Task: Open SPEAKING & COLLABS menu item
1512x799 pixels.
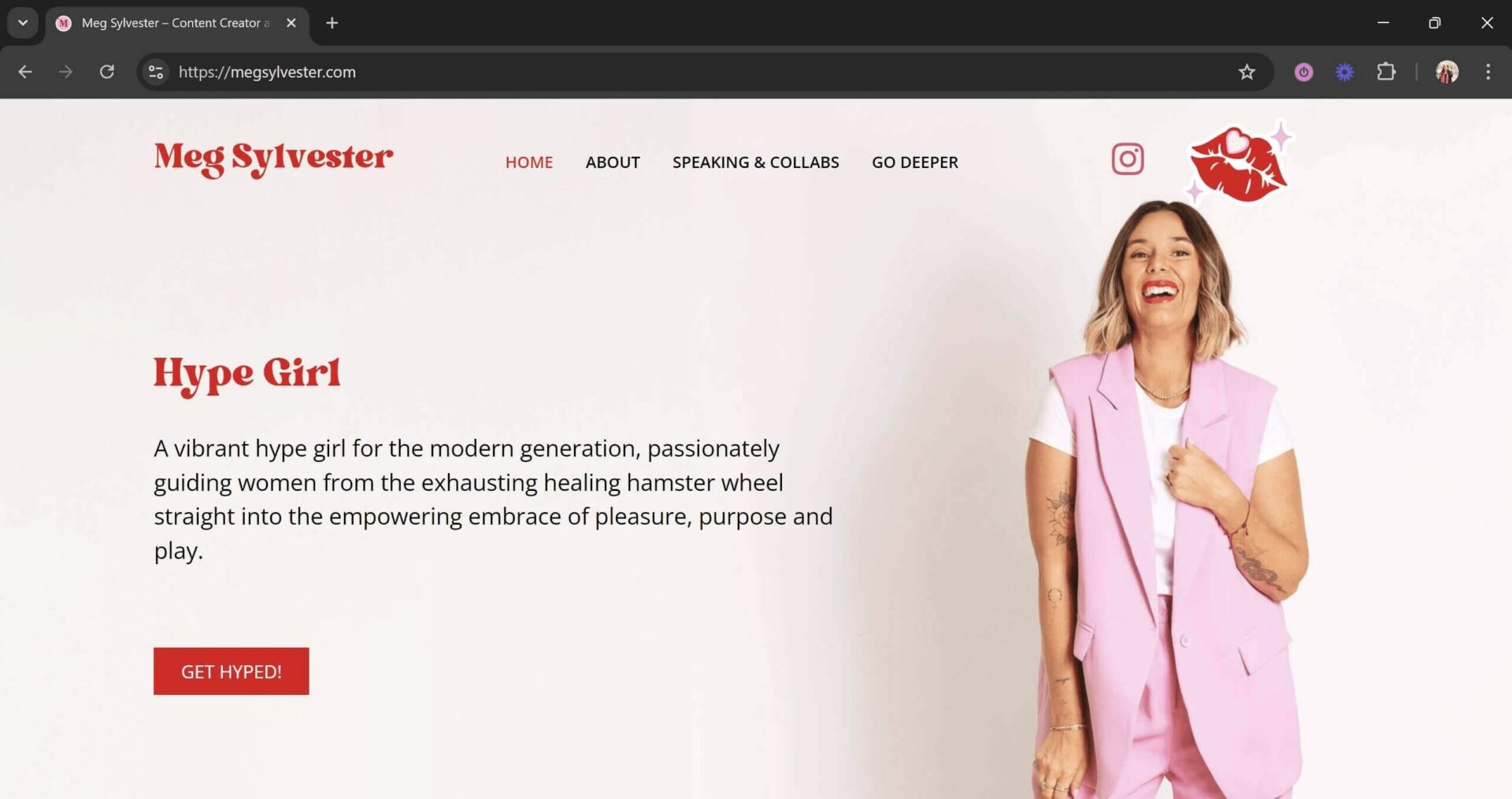Action: [x=756, y=162]
